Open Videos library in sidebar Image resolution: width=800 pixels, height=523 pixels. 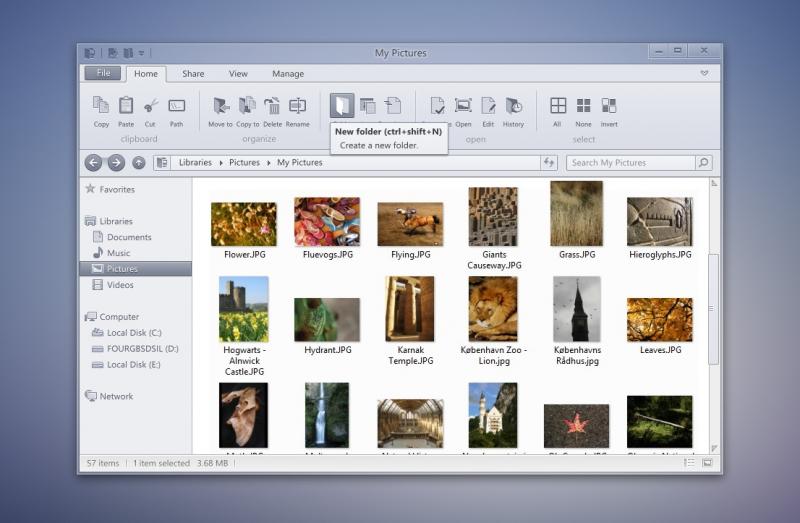(113, 285)
